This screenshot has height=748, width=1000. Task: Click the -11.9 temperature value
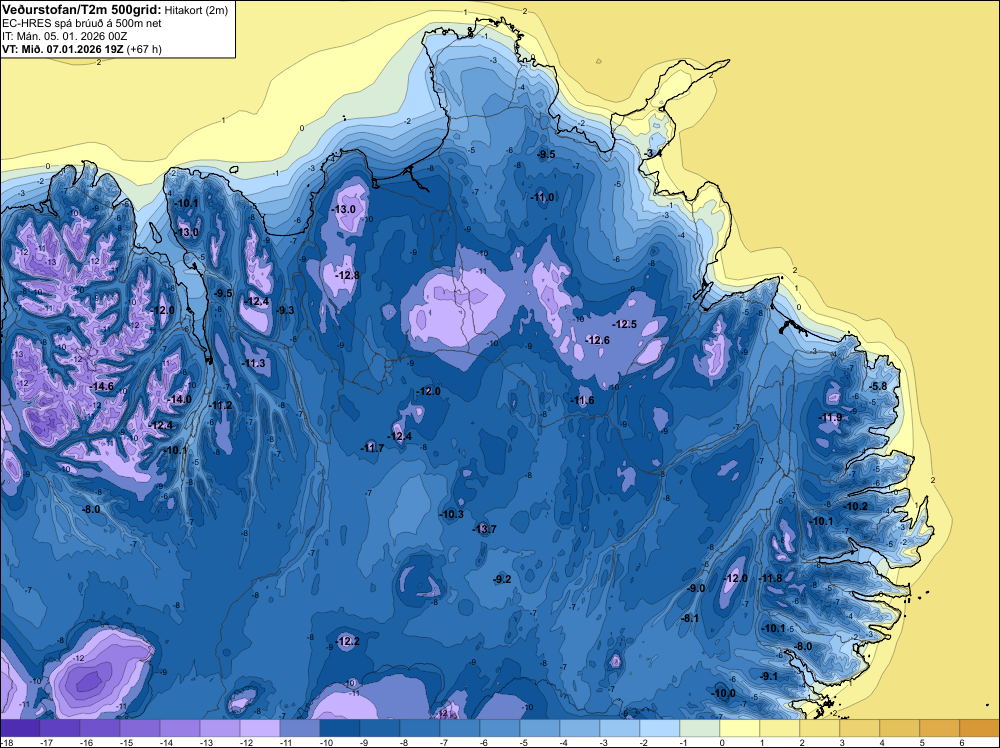830,418
